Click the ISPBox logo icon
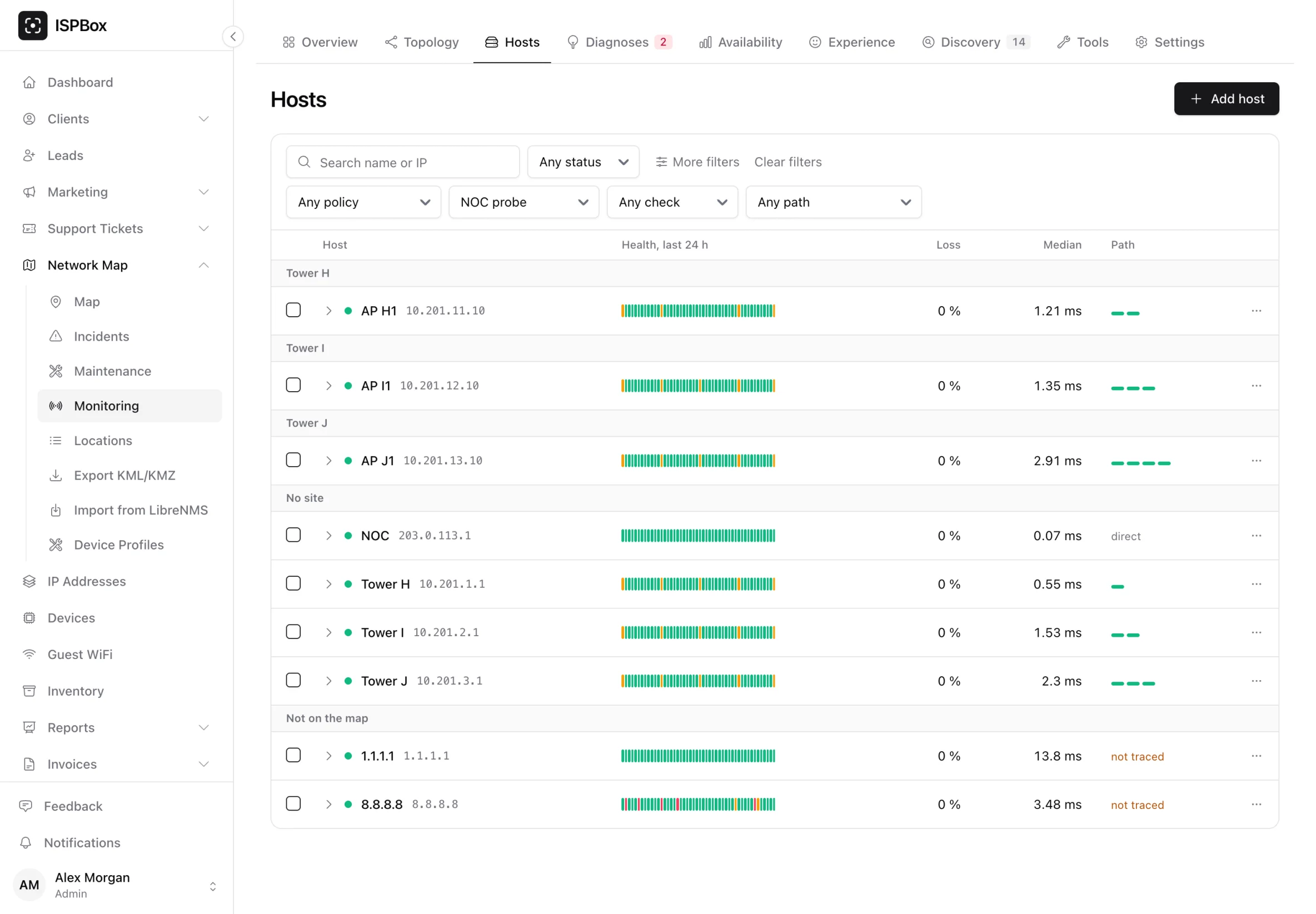This screenshot has height=914, width=1316. pos(33,25)
